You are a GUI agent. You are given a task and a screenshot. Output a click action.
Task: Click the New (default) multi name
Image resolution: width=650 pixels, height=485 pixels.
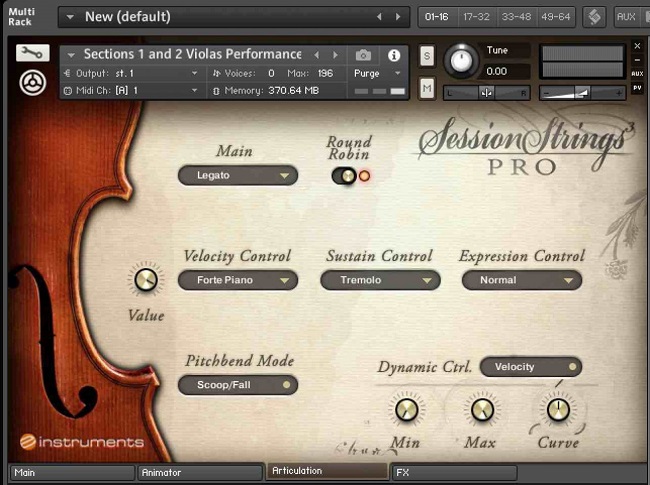click(x=128, y=17)
